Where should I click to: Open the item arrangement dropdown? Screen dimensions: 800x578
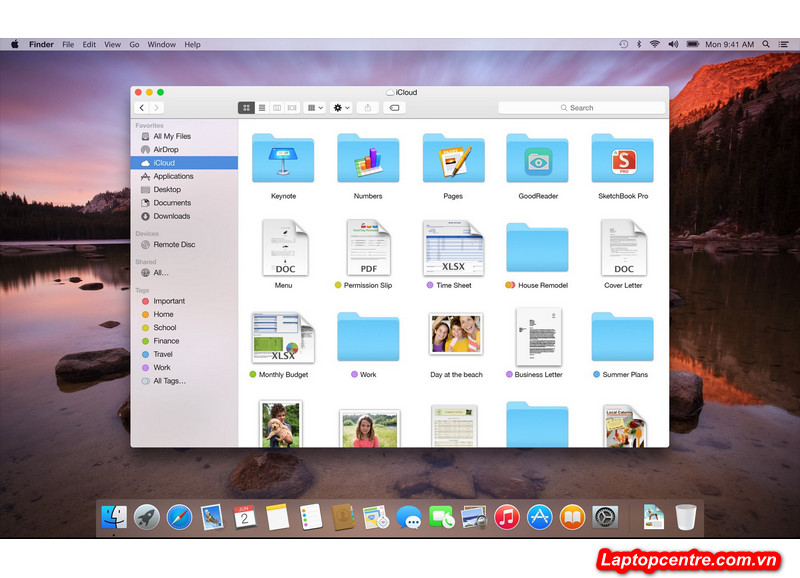[315, 108]
